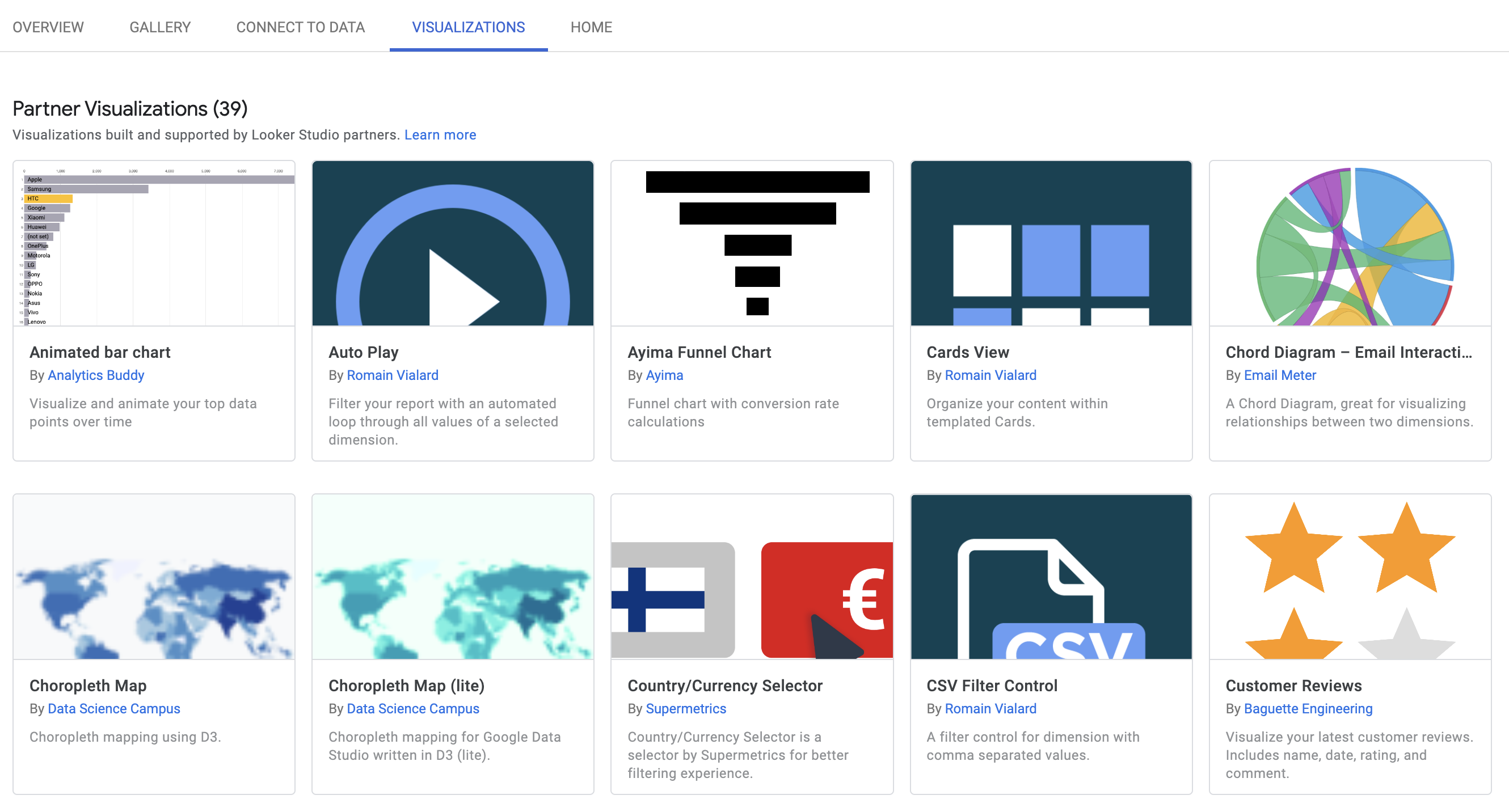Visit Supermetrics author link
Image resolution: width=1509 pixels, height=812 pixels.
tap(686, 708)
